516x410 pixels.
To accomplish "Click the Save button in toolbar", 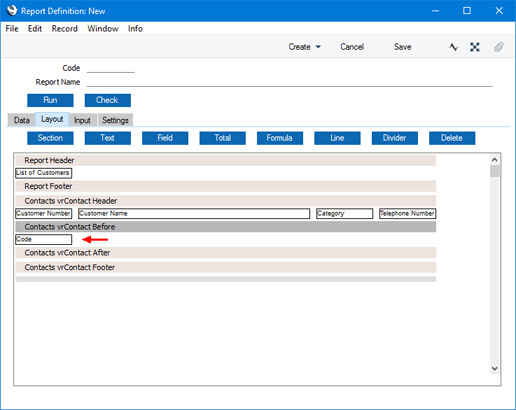I will (402, 47).
